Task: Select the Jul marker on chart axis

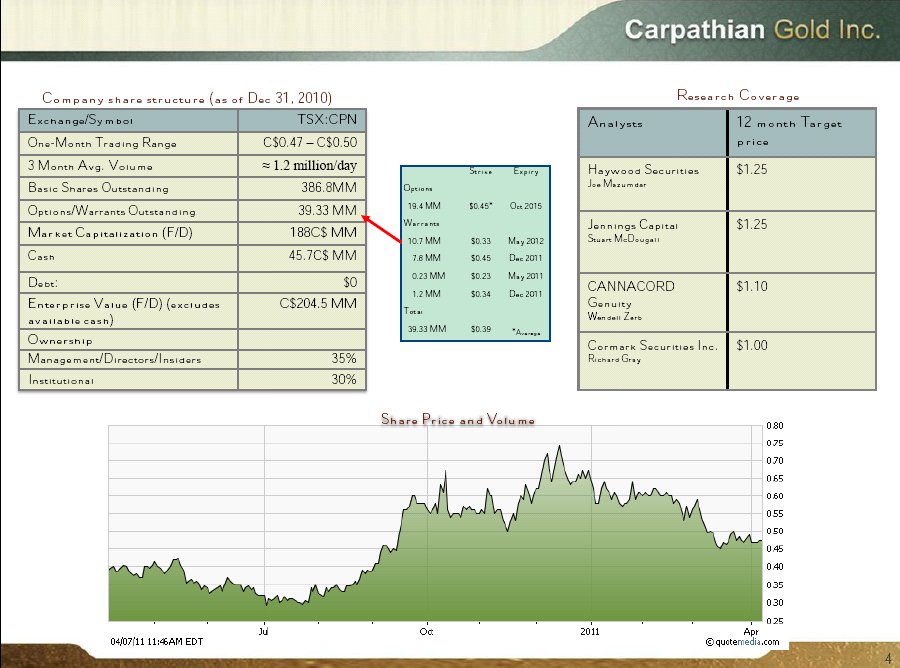Action: coord(264,631)
